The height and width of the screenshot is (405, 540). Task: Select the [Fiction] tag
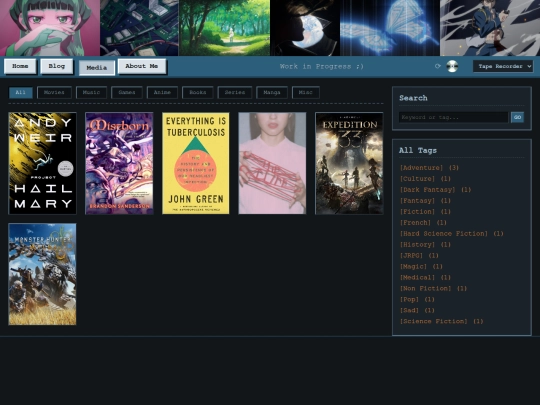tap(417, 212)
